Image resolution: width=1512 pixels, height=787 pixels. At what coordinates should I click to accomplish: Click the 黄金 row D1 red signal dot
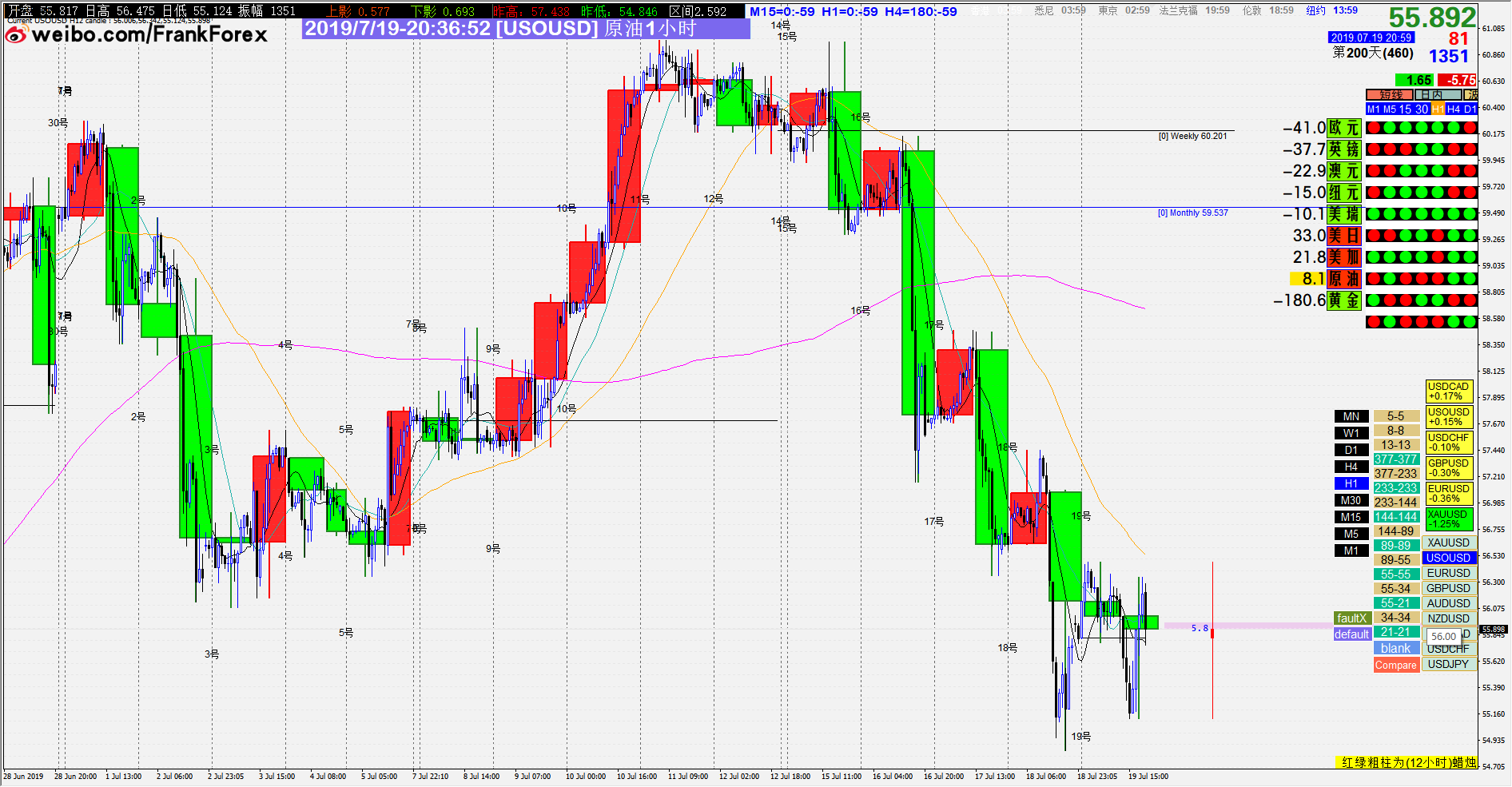1470,300
